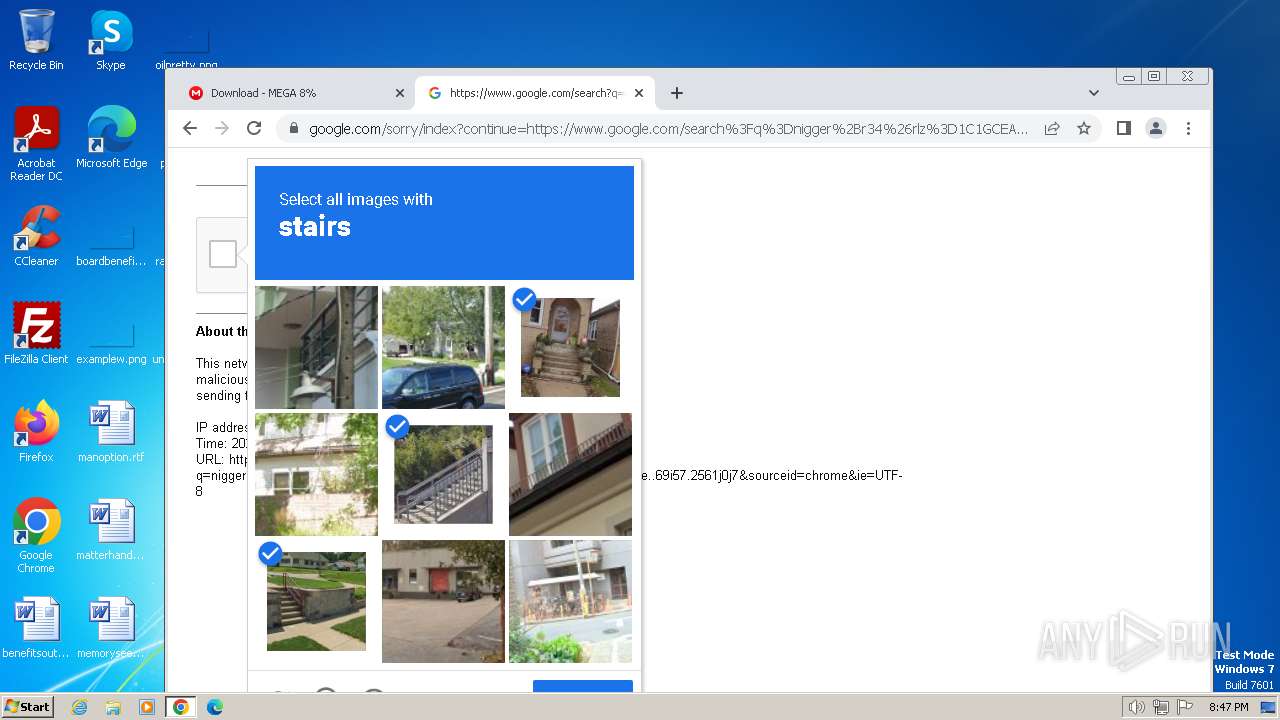Open the Chrome profile avatar
Viewport: 1280px width, 720px height.
point(1156,128)
